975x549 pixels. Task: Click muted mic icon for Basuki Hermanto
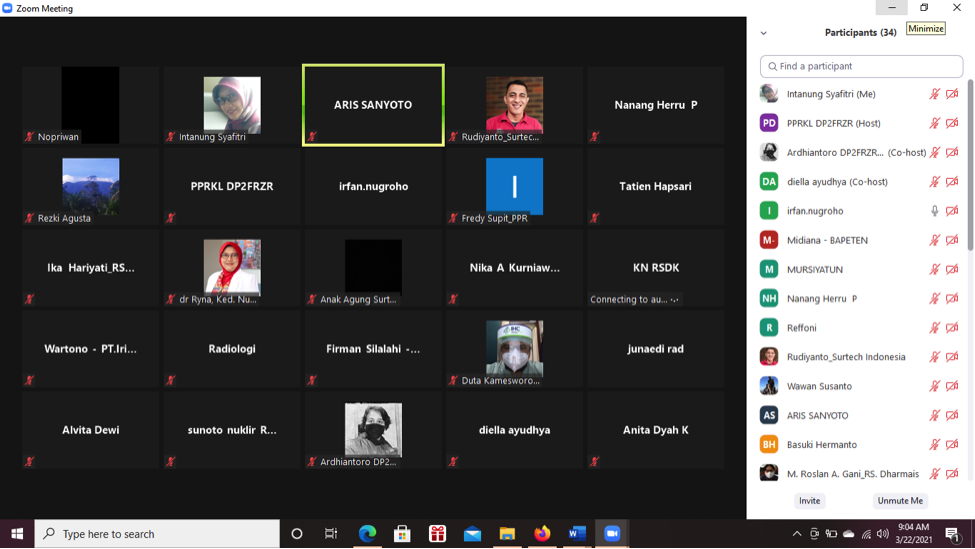point(934,445)
